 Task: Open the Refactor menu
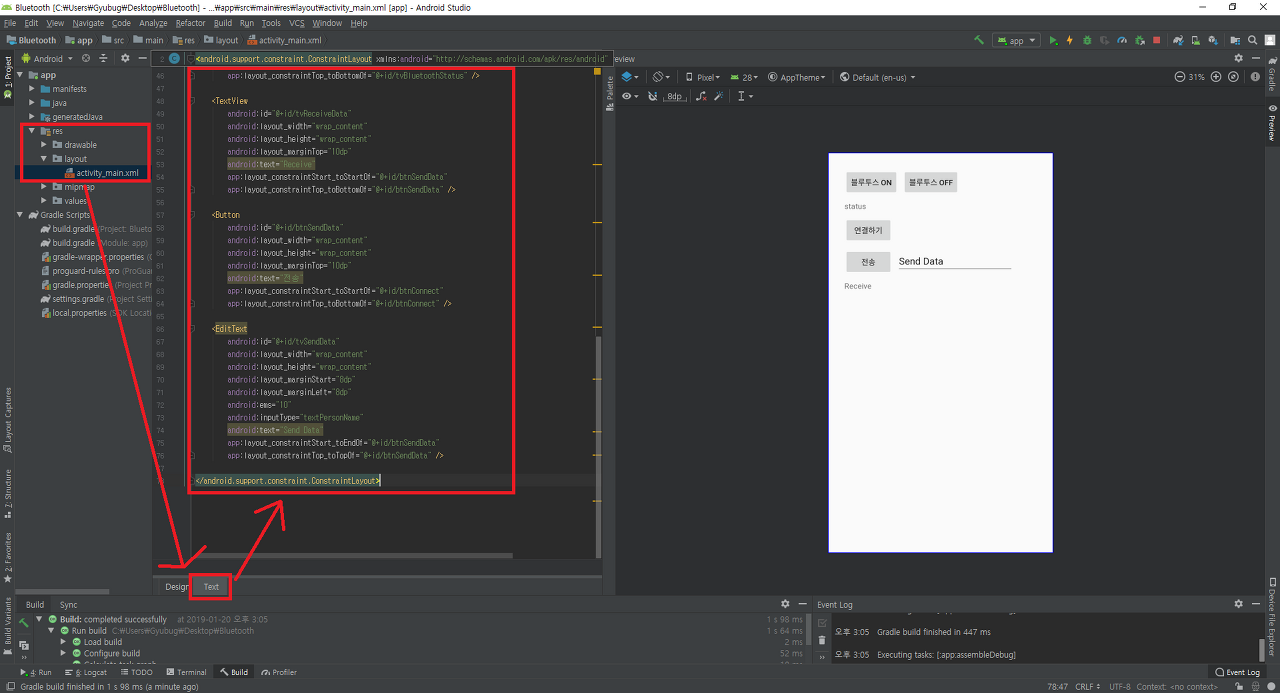tap(190, 22)
